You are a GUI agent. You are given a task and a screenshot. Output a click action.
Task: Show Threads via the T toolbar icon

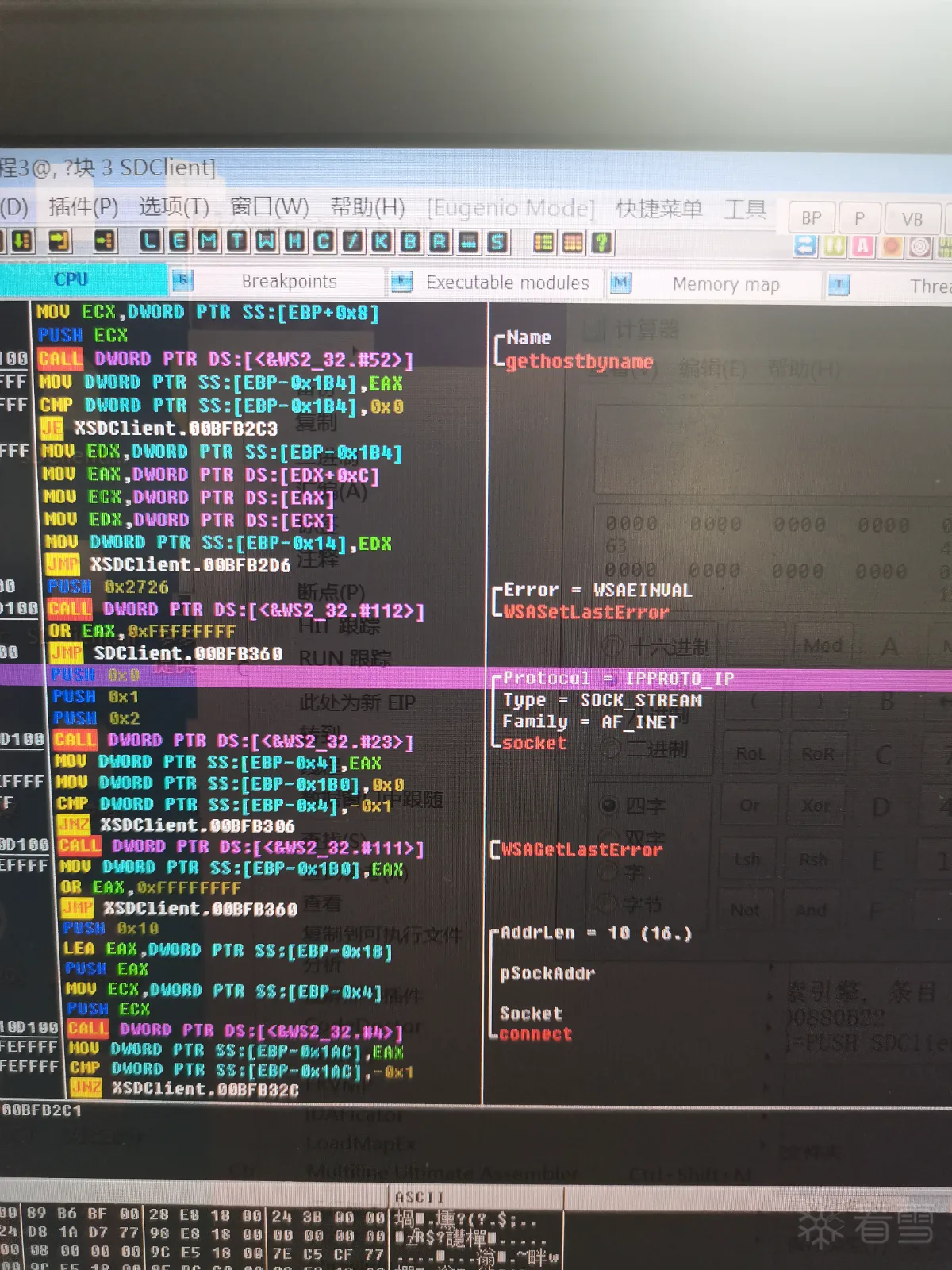(x=236, y=241)
